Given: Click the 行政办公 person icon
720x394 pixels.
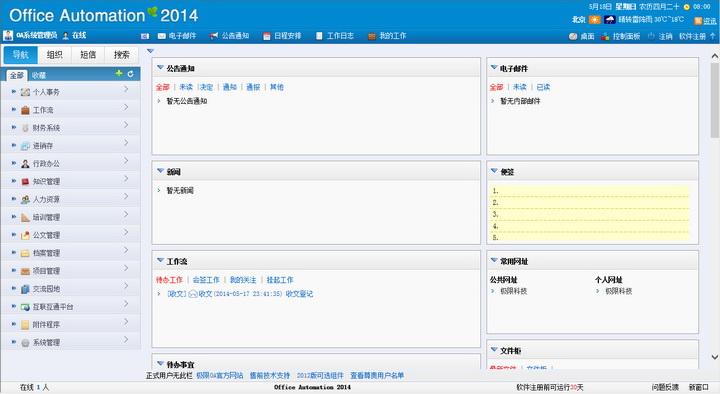Looking at the screenshot, I should click(25, 163).
